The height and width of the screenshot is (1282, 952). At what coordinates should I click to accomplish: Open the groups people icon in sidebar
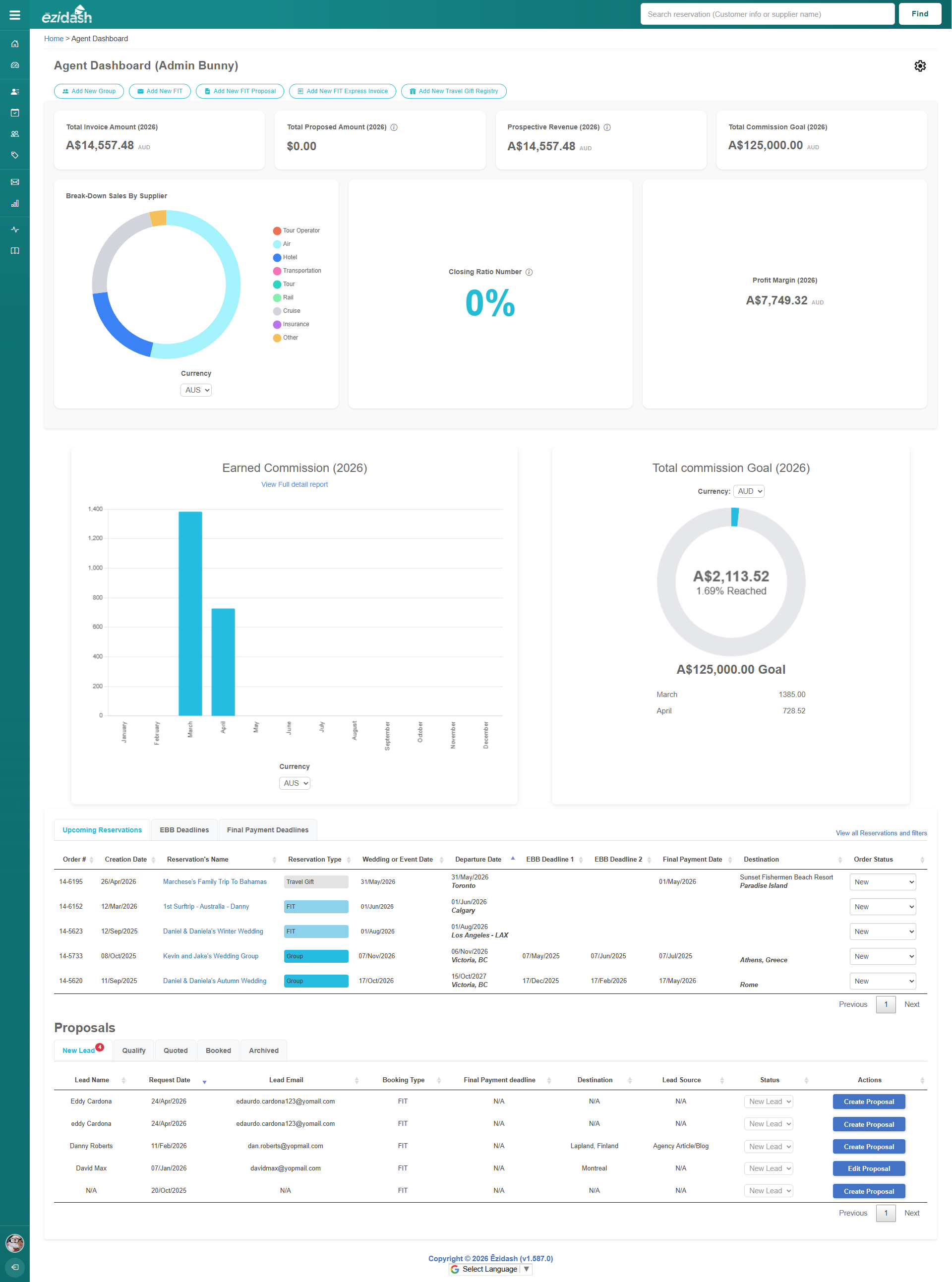click(15, 134)
